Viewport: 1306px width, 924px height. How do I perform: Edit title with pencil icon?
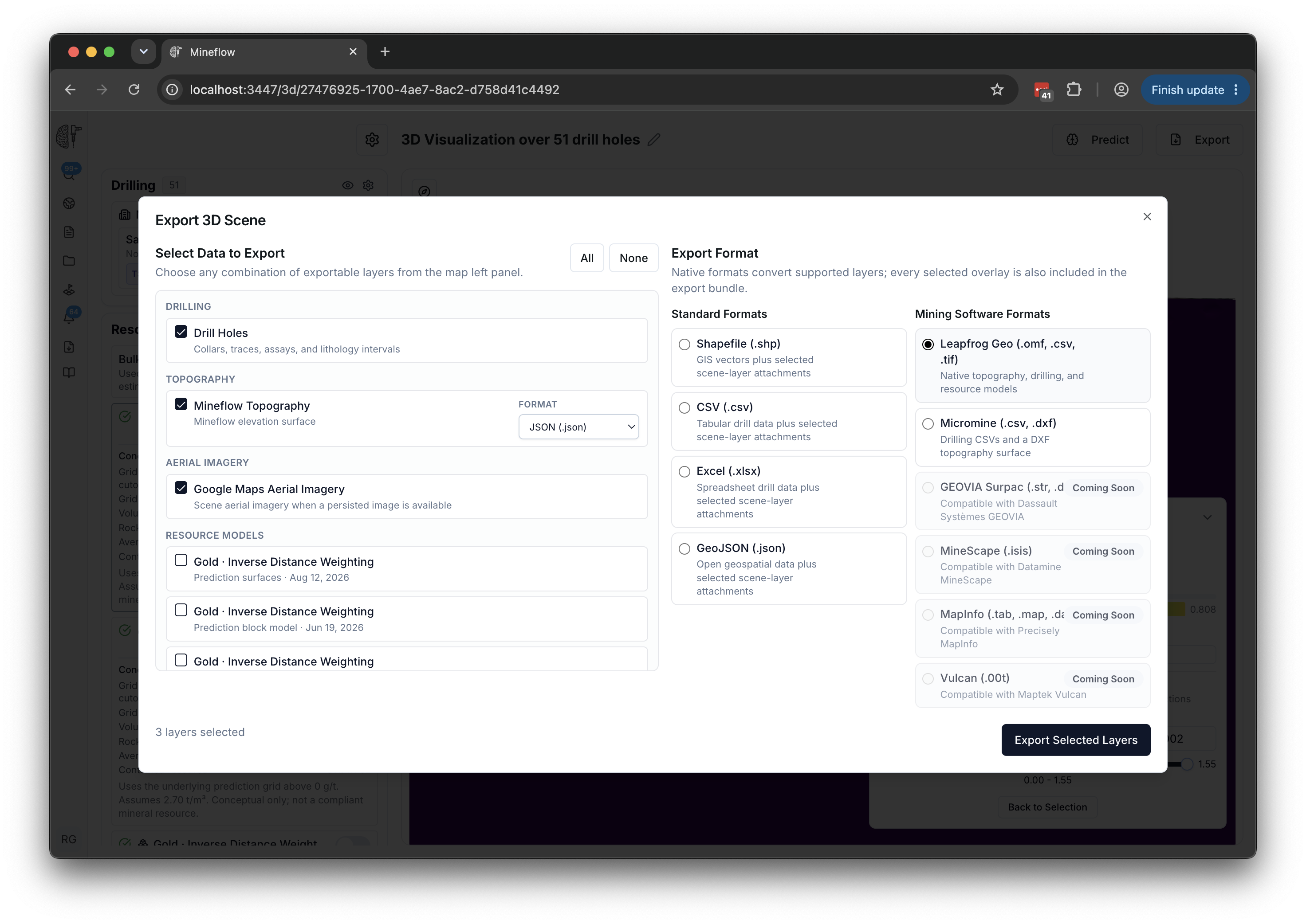click(653, 139)
